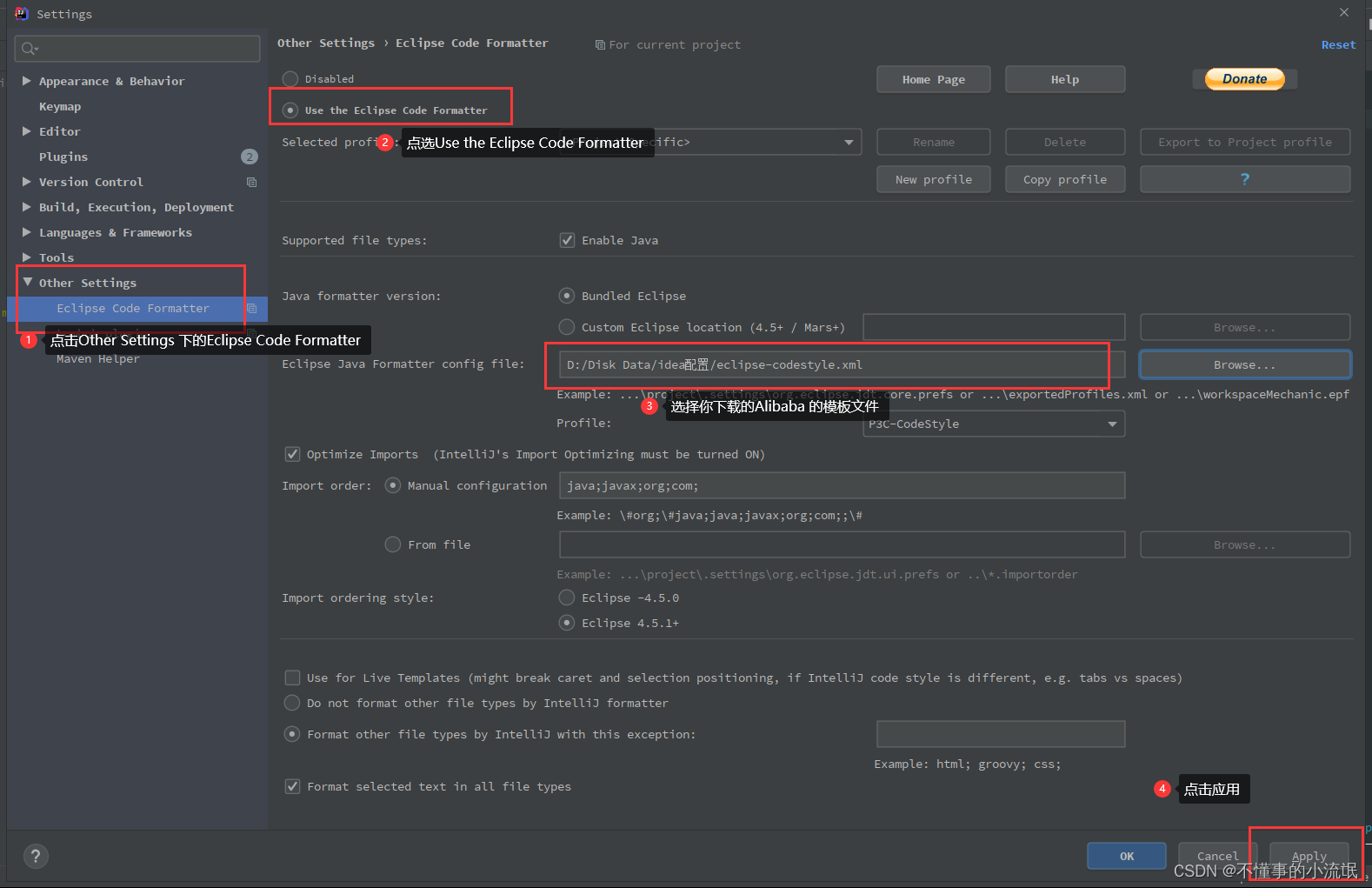Expand Languages & Frameworks node
Screen dimensions: 1372x888
pos(27,232)
